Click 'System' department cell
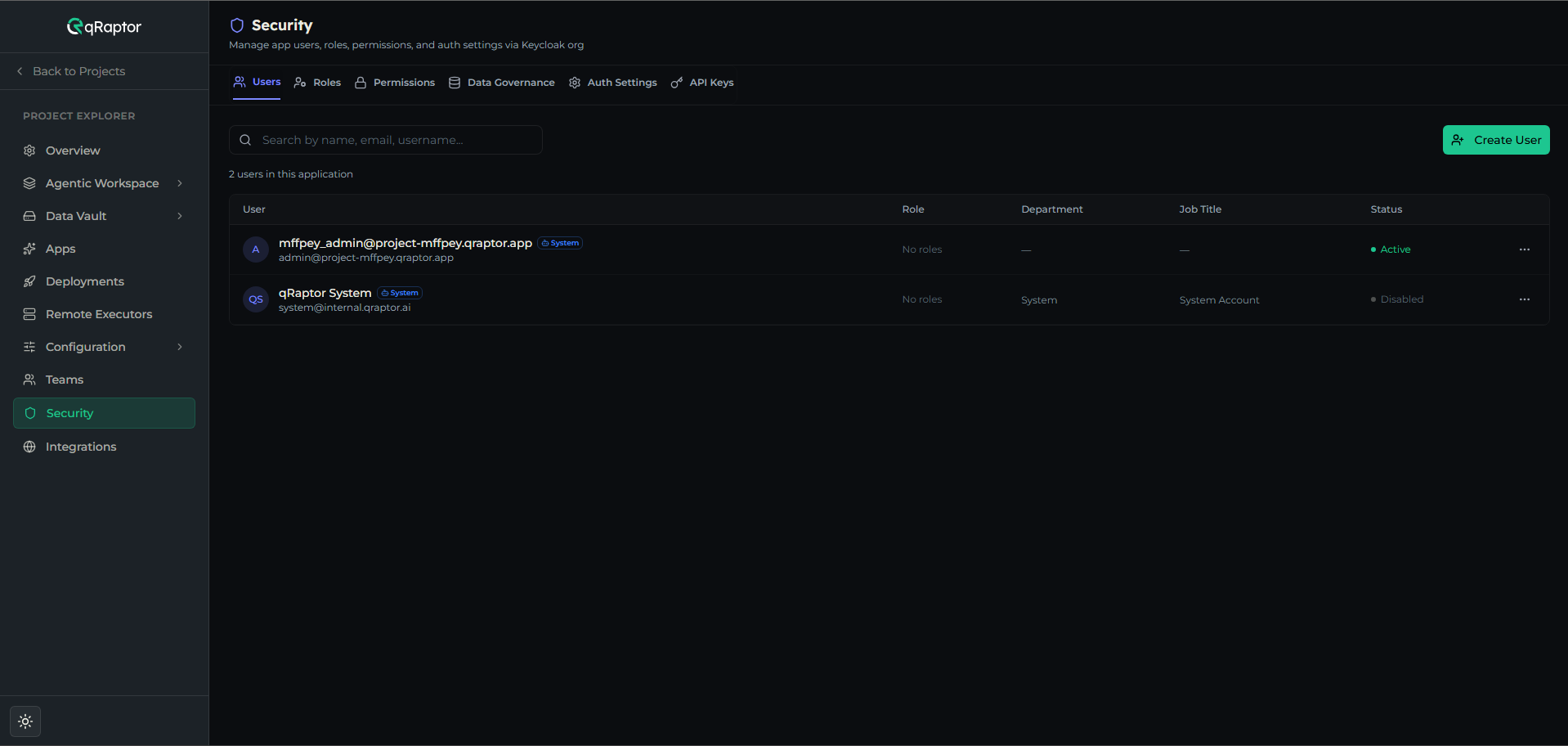 pos(1039,300)
